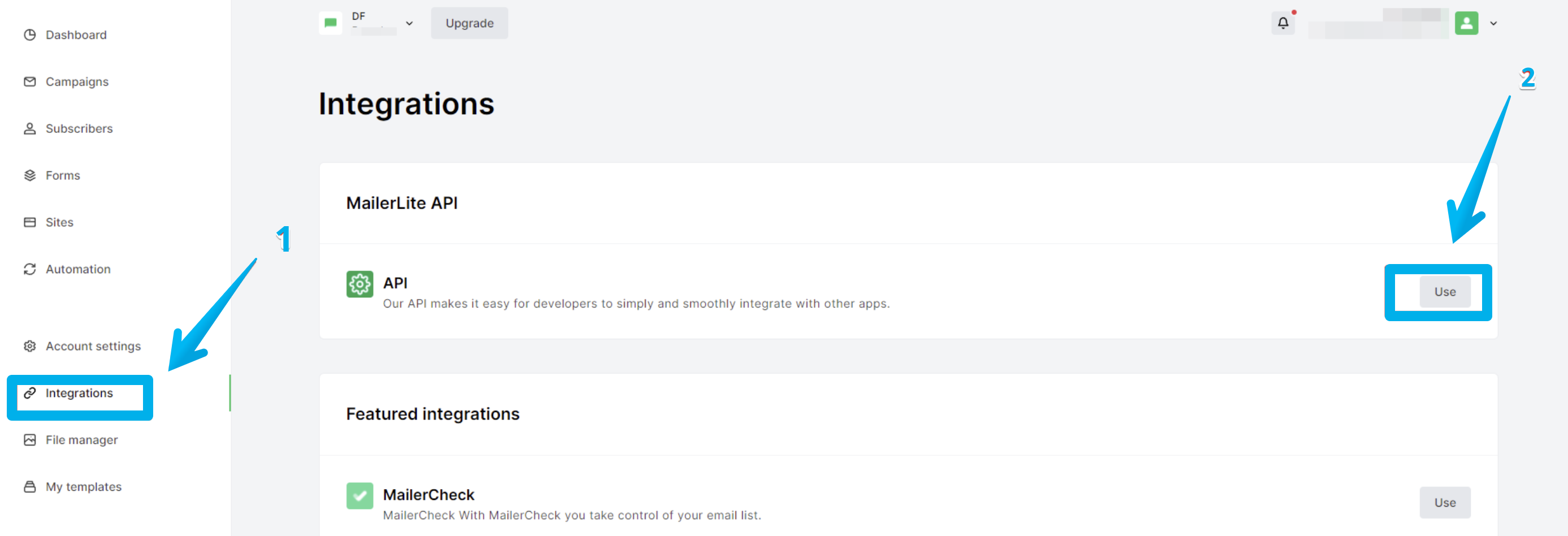
Task: Click the Forms layers icon
Action: click(30, 175)
